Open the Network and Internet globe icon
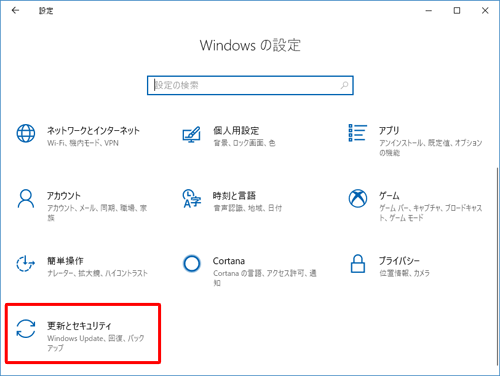This screenshot has height=376, width=500. click(x=26, y=133)
